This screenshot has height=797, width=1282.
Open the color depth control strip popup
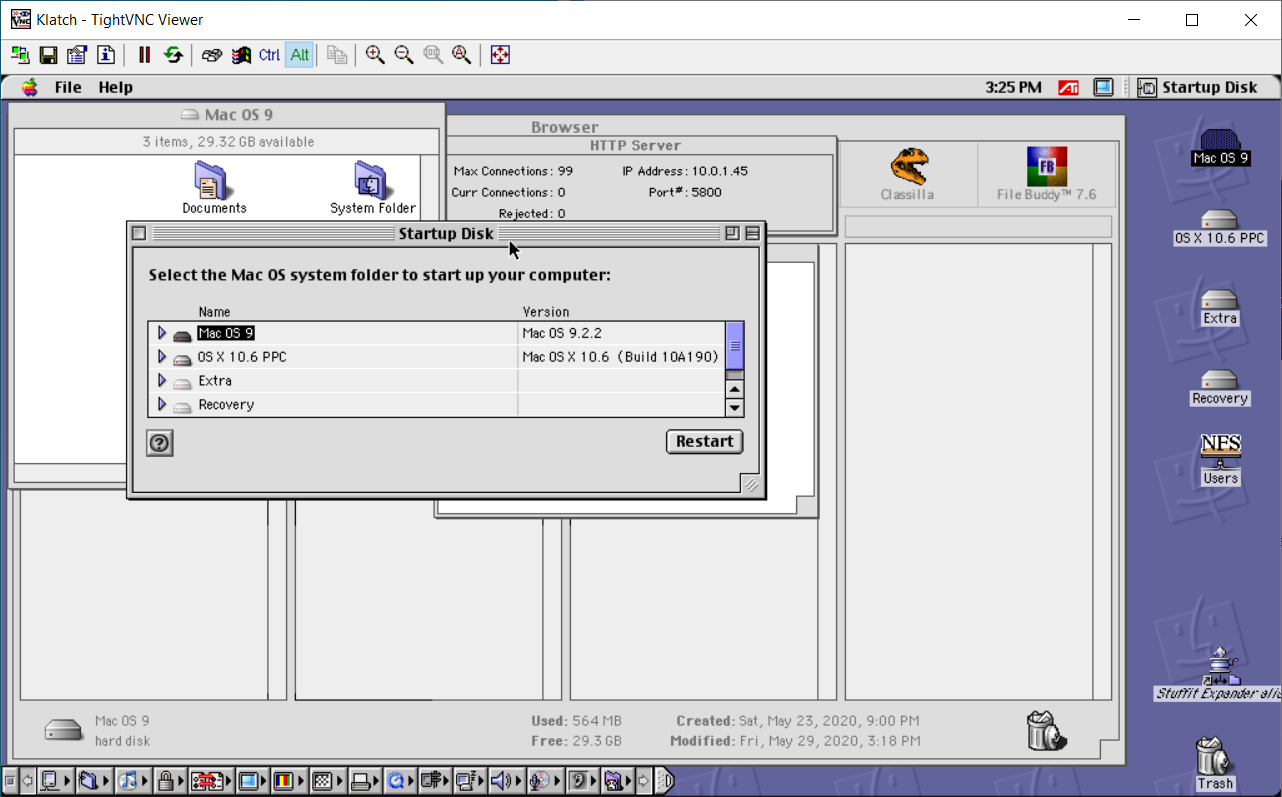(288, 780)
